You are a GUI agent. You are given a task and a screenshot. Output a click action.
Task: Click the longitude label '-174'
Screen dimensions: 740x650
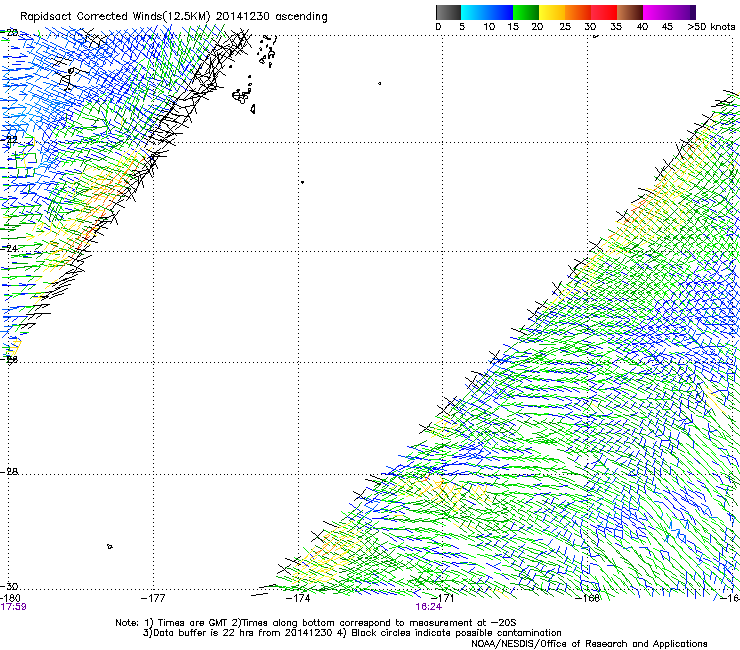tap(298, 598)
